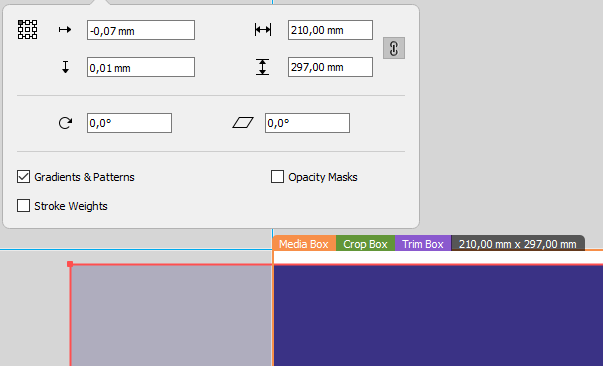Select the Trim Box tab
This screenshot has height=366, width=603.
tap(423, 244)
